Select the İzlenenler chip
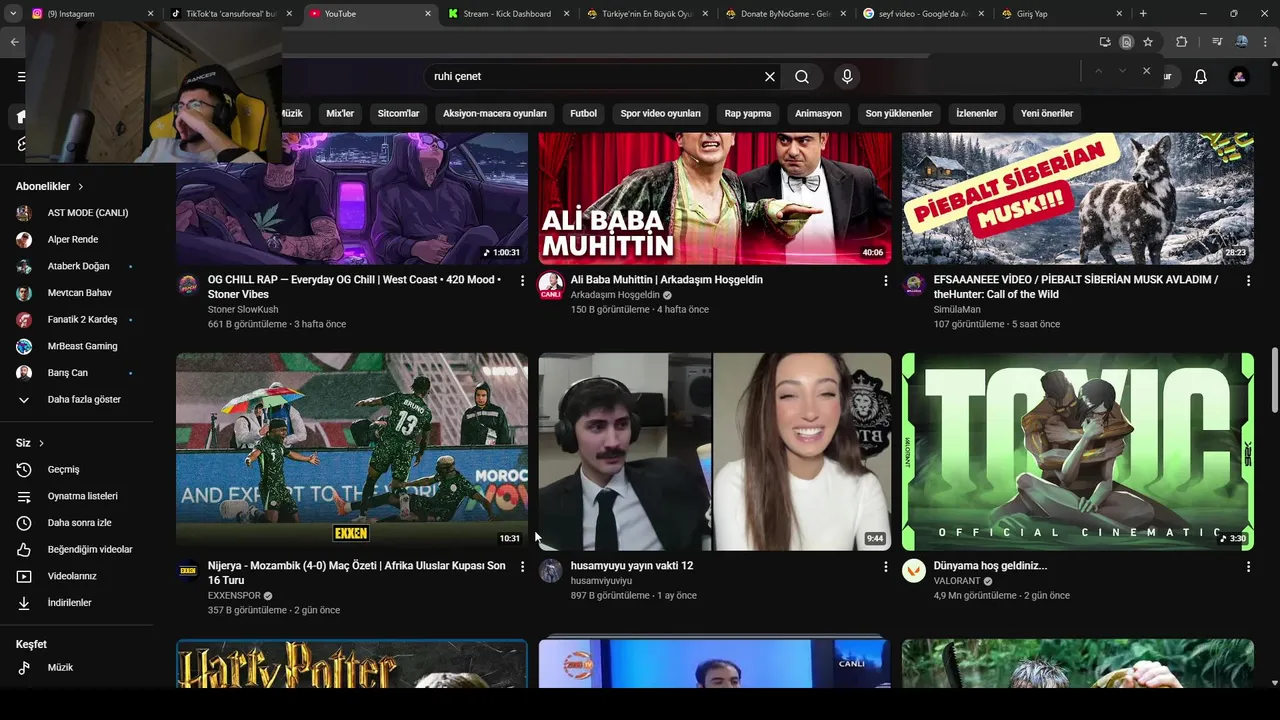 click(x=976, y=114)
